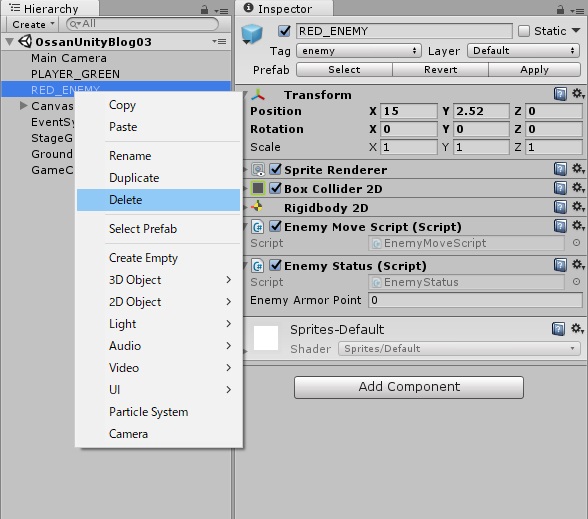Image resolution: width=588 pixels, height=519 pixels.
Task: Open Inspector panel options menu icon
Action: tap(577, 11)
